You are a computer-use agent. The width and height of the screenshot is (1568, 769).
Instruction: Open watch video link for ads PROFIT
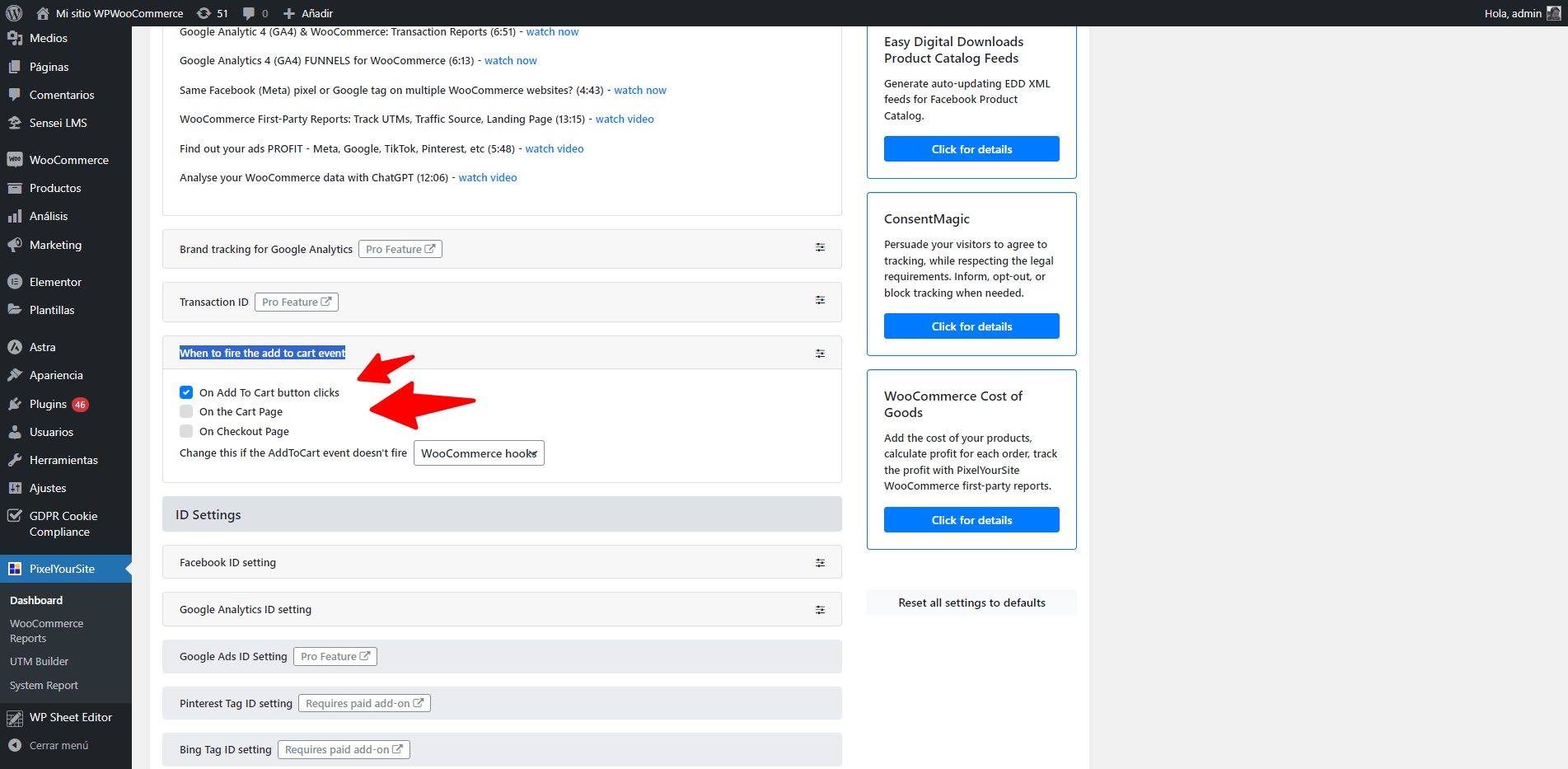coord(555,148)
